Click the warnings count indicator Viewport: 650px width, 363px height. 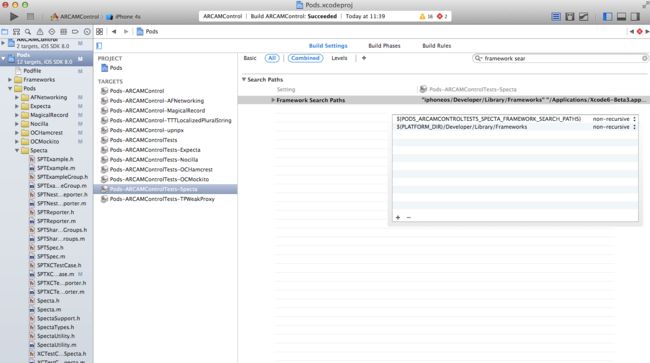(426, 16)
